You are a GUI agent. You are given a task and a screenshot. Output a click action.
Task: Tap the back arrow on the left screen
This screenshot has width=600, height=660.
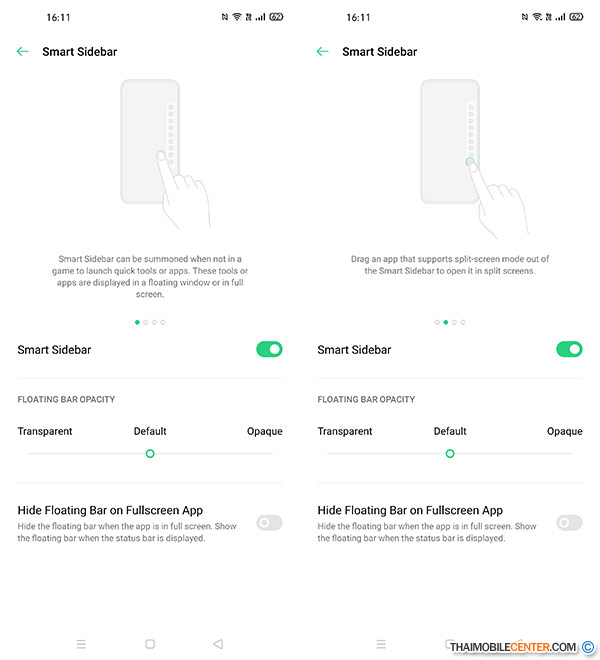click(23, 51)
